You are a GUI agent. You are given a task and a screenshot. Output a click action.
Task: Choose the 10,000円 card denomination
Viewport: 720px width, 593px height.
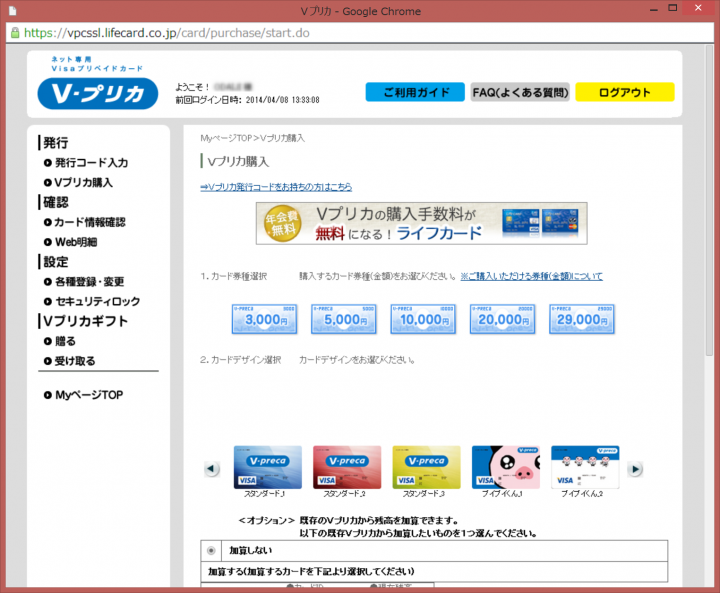(423, 319)
